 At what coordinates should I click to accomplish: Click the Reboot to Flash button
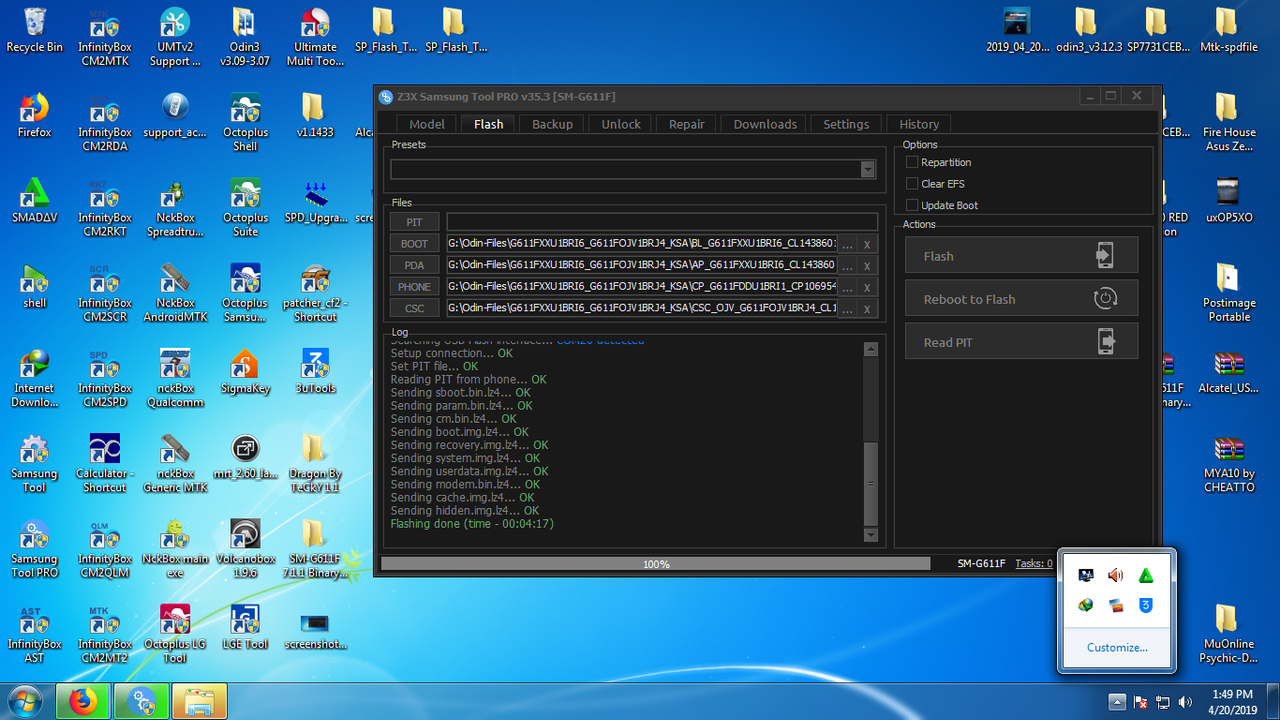(1021, 299)
